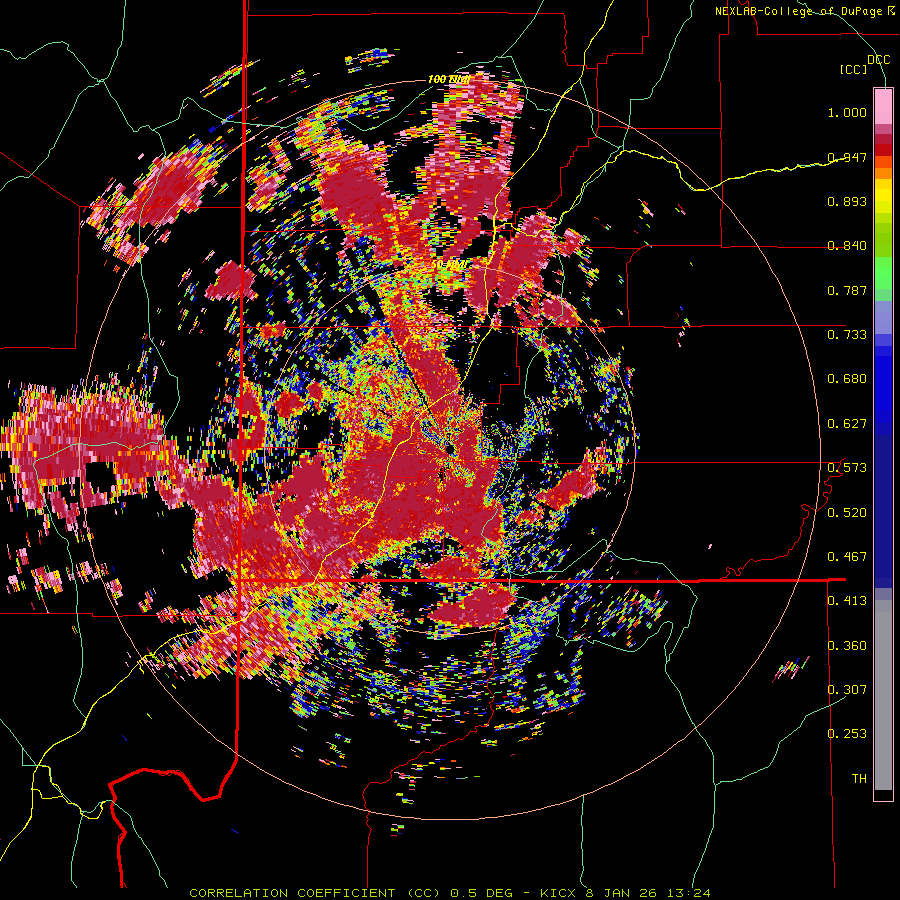Viewport: 900px width, 900px height.
Task: Click the 0.520 legend value
Action: tap(847, 513)
